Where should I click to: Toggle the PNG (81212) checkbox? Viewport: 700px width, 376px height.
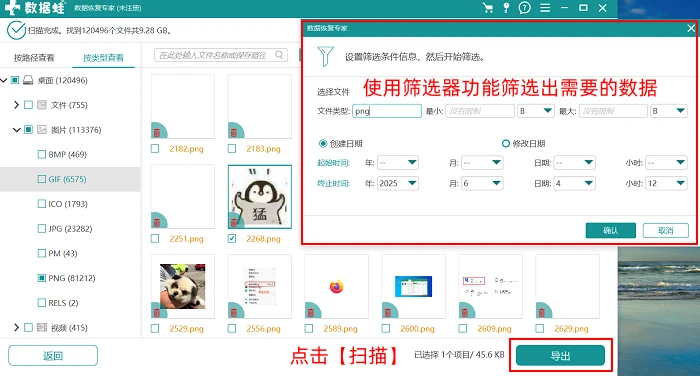[x=42, y=278]
